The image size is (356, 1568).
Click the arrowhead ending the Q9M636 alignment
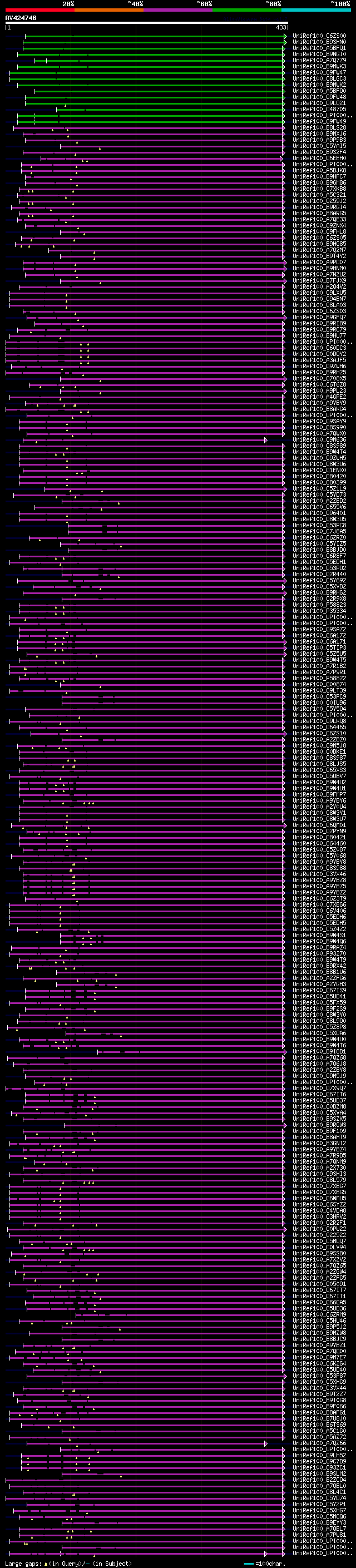click(x=265, y=440)
